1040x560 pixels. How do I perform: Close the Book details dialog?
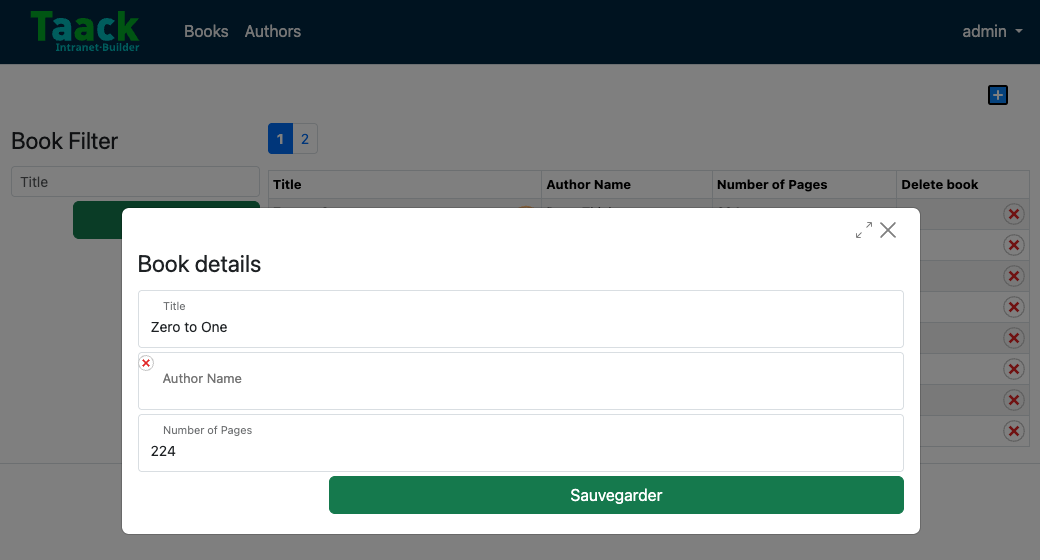(x=888, y=230)
